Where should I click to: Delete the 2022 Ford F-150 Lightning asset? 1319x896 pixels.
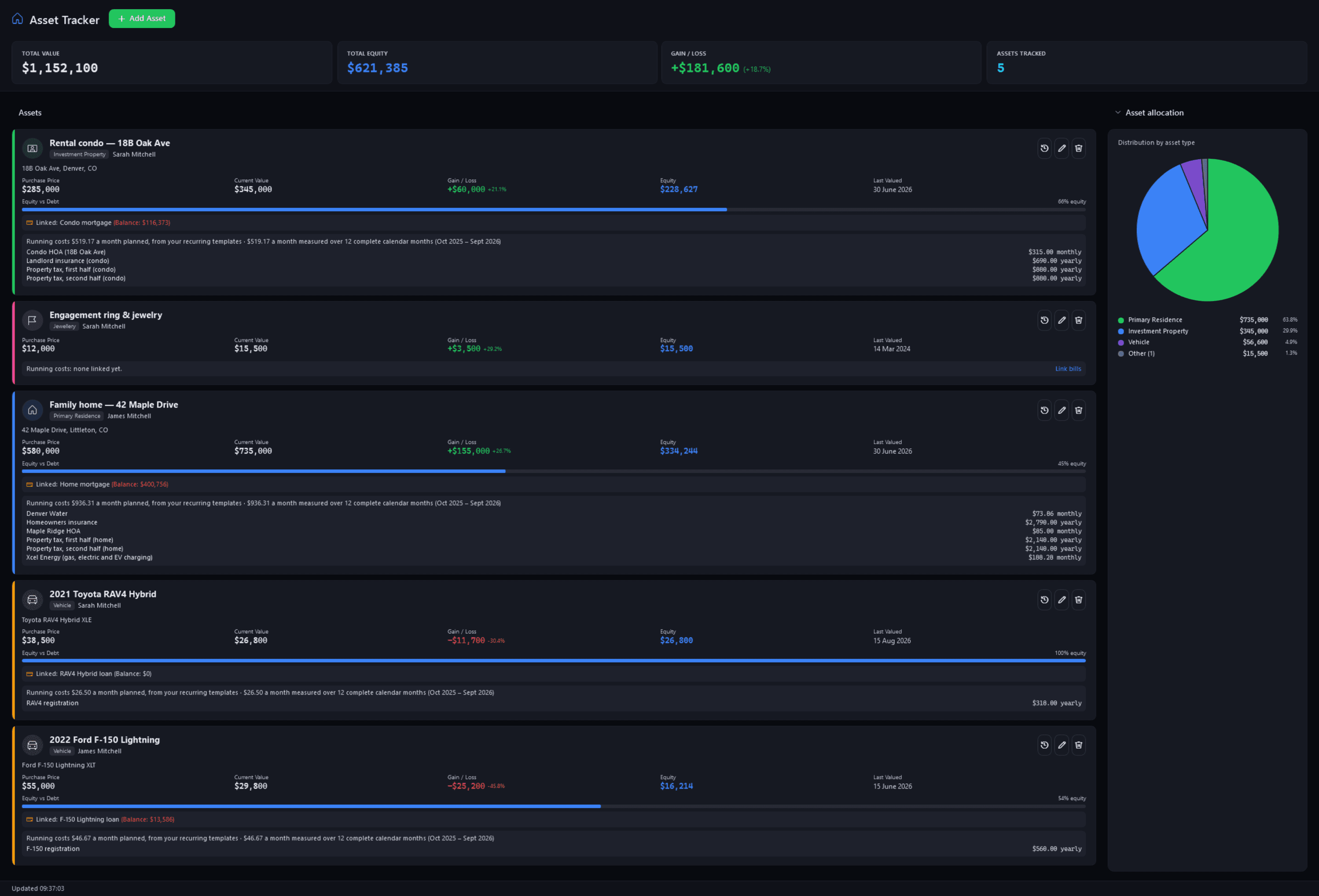1078,745
